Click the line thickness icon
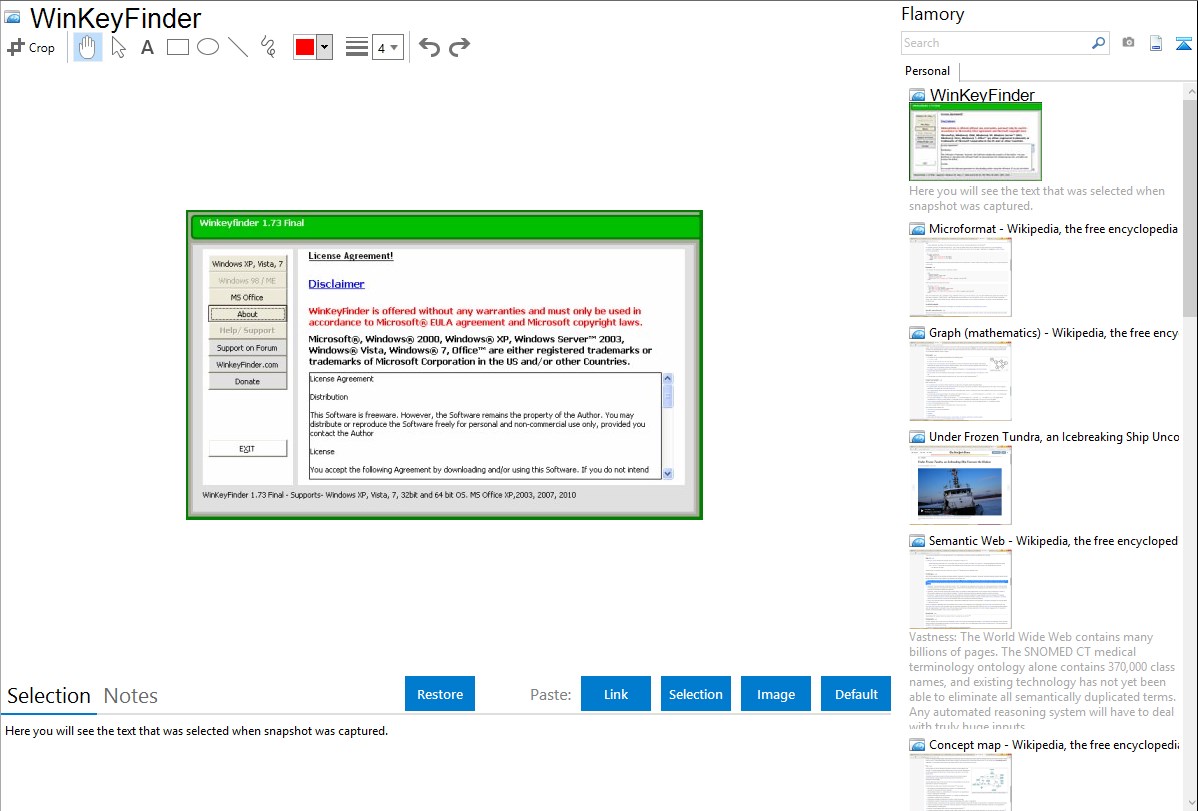Viewport: 1198px width, 811px height. pos(357,47)
